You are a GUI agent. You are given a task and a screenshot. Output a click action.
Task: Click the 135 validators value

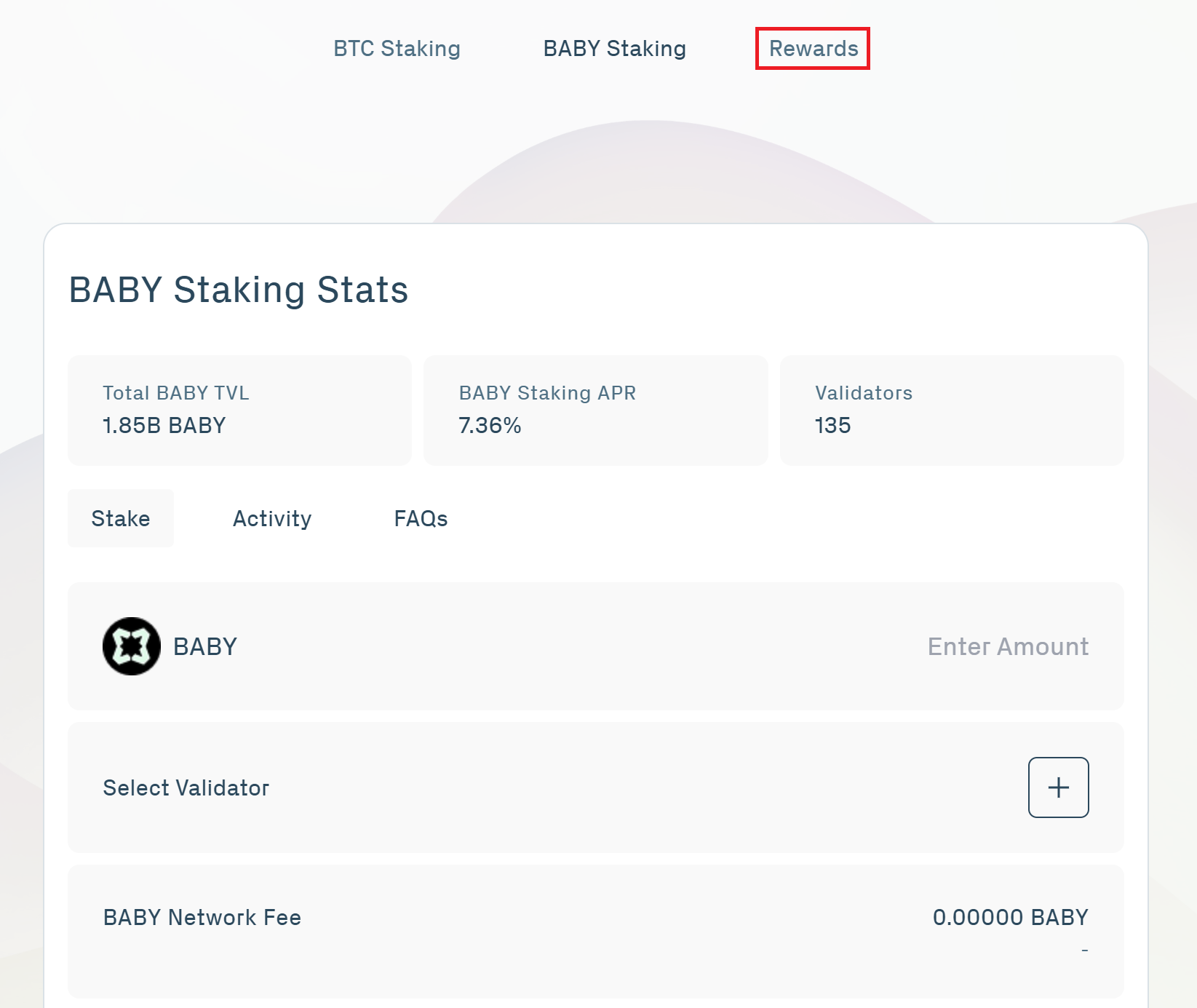pyautogui.click(x=832, y=426)
